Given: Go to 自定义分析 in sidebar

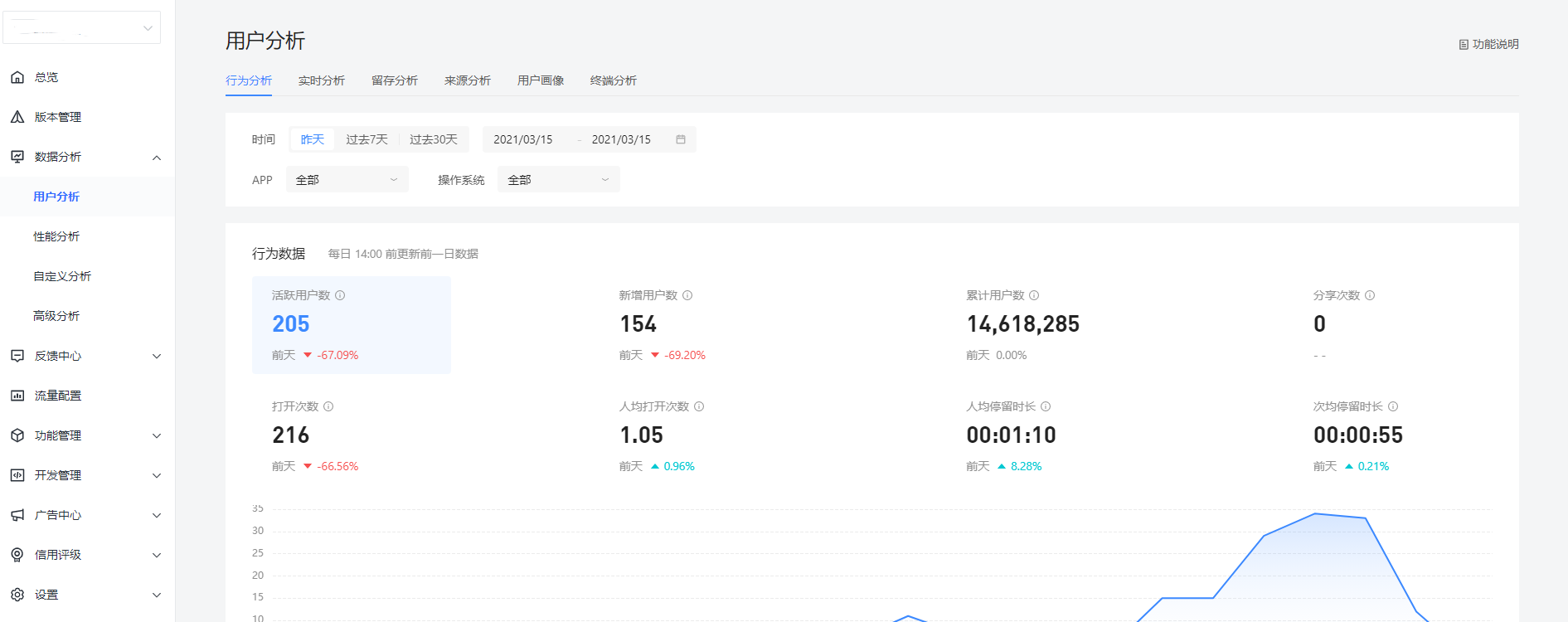Looking at the screenshot, I should (87, 276).
